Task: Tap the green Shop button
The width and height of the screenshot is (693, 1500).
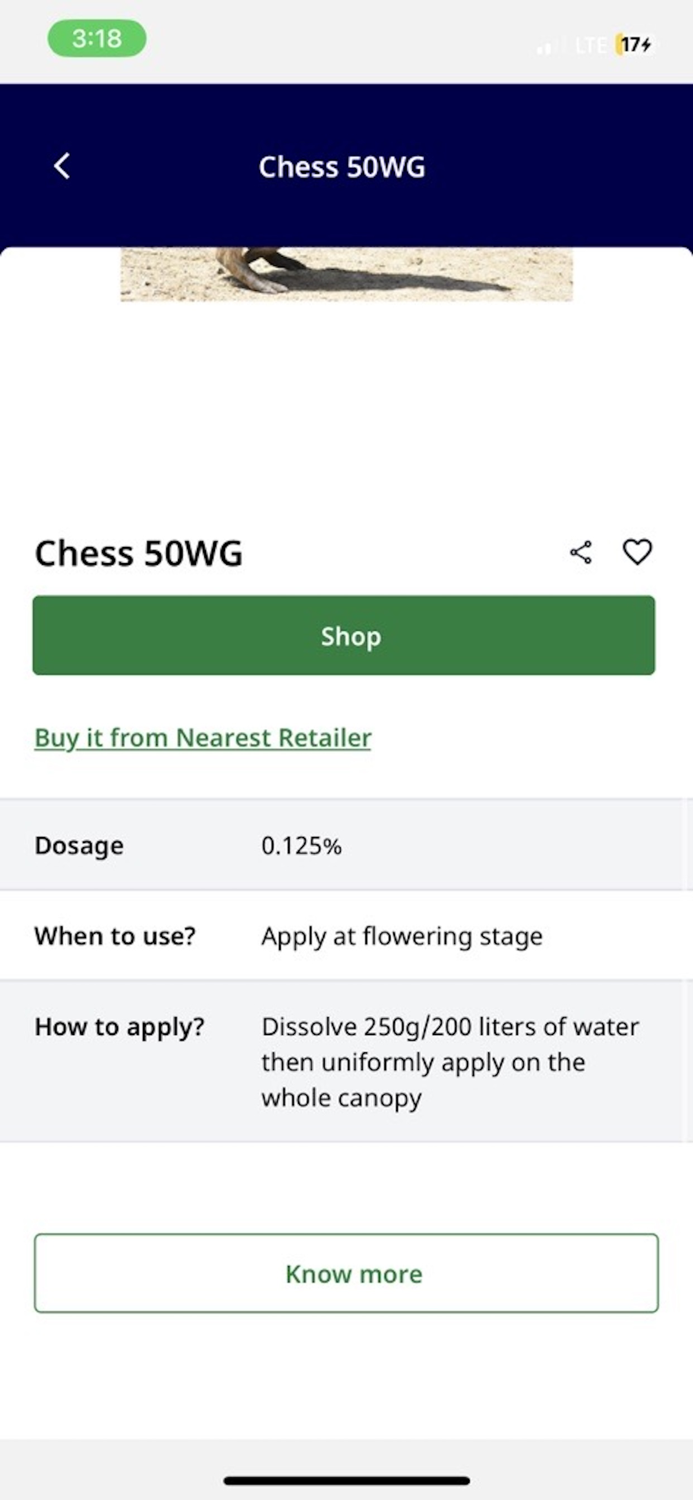Action: [346, 635]
